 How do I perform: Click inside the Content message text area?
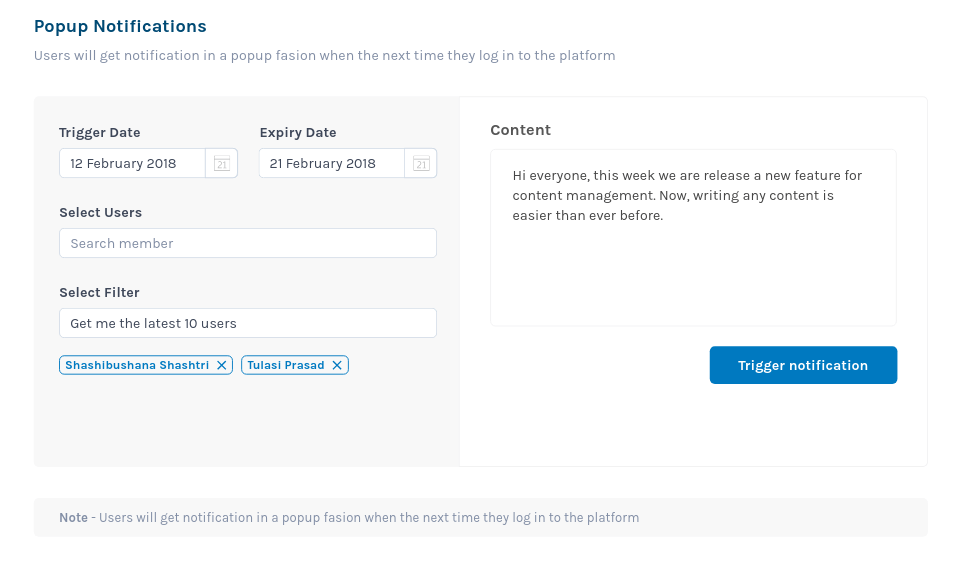(693, 238)
